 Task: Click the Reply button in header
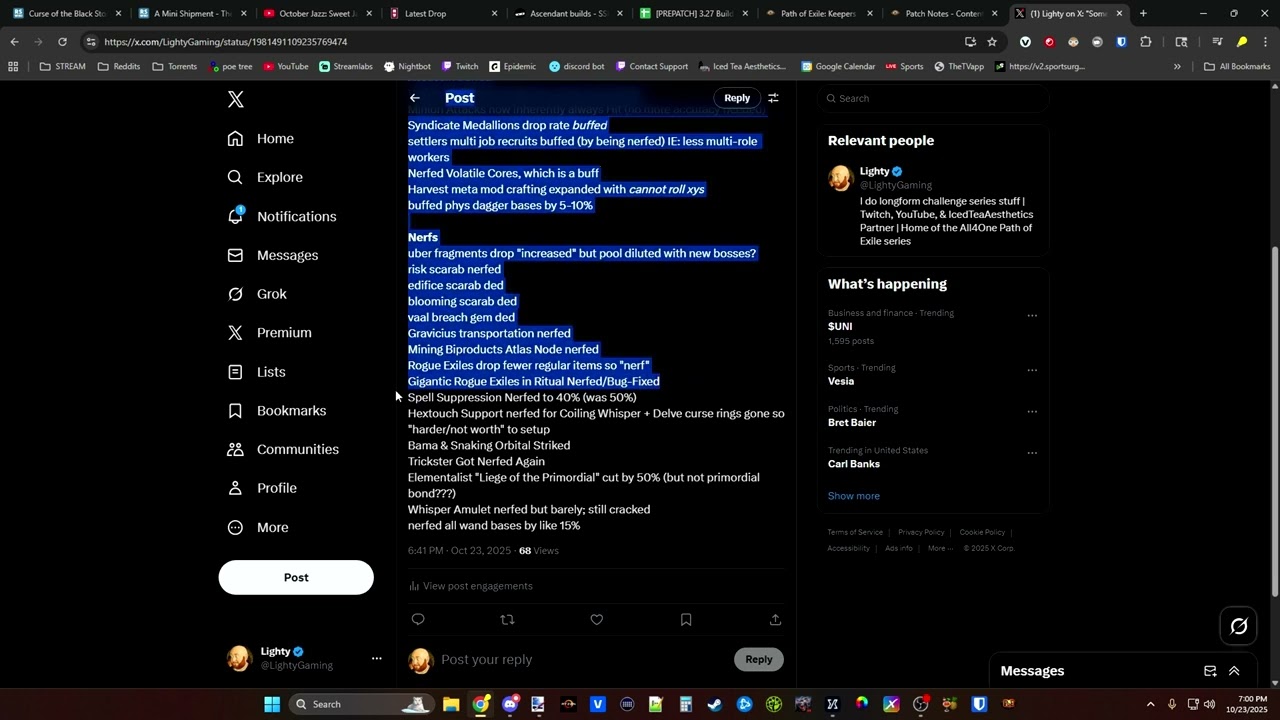click(x=737, y=98)
